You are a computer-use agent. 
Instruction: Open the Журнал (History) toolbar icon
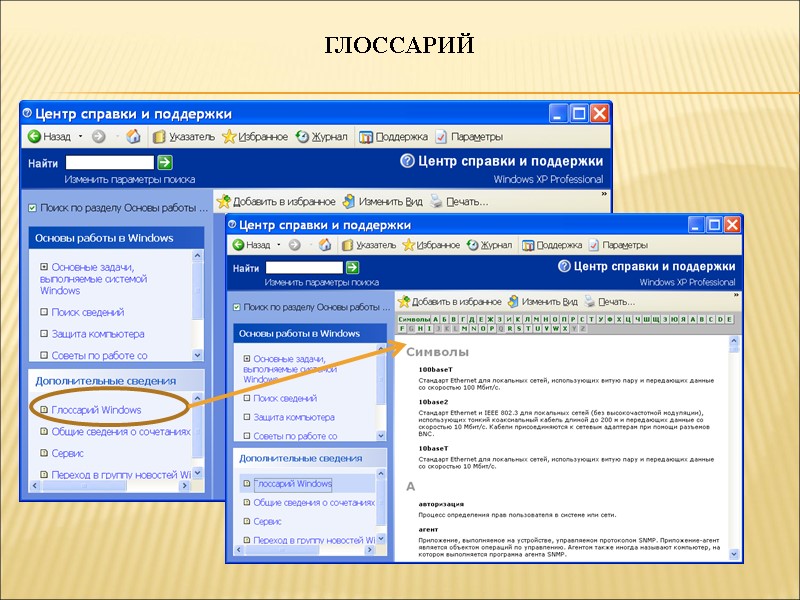[493, 245]
